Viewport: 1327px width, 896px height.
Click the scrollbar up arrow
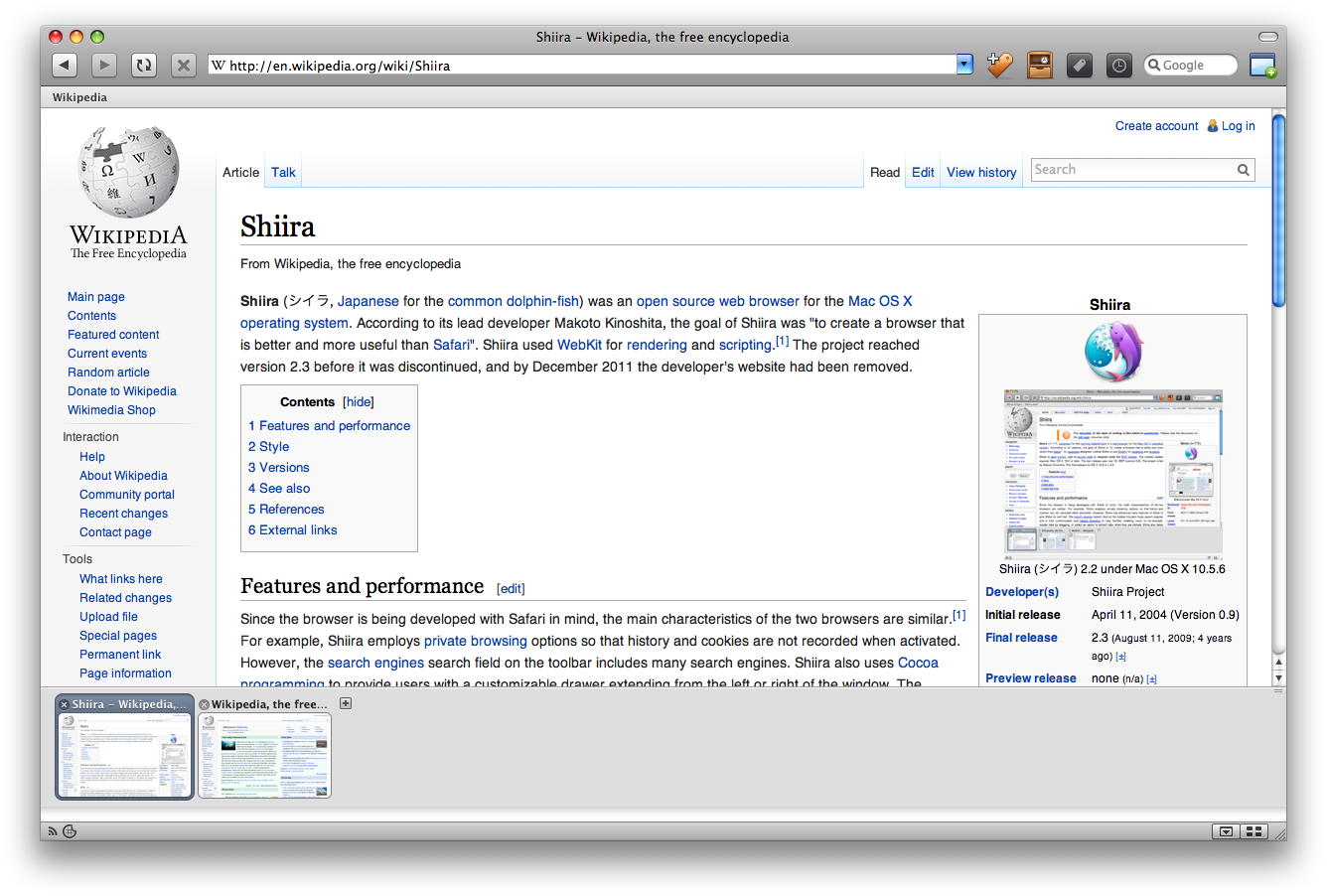1278,663
